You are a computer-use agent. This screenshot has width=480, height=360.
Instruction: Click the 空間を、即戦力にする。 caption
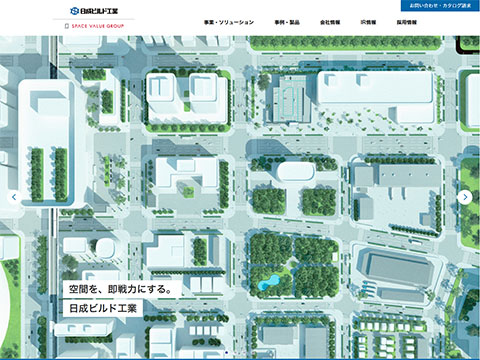122,289
